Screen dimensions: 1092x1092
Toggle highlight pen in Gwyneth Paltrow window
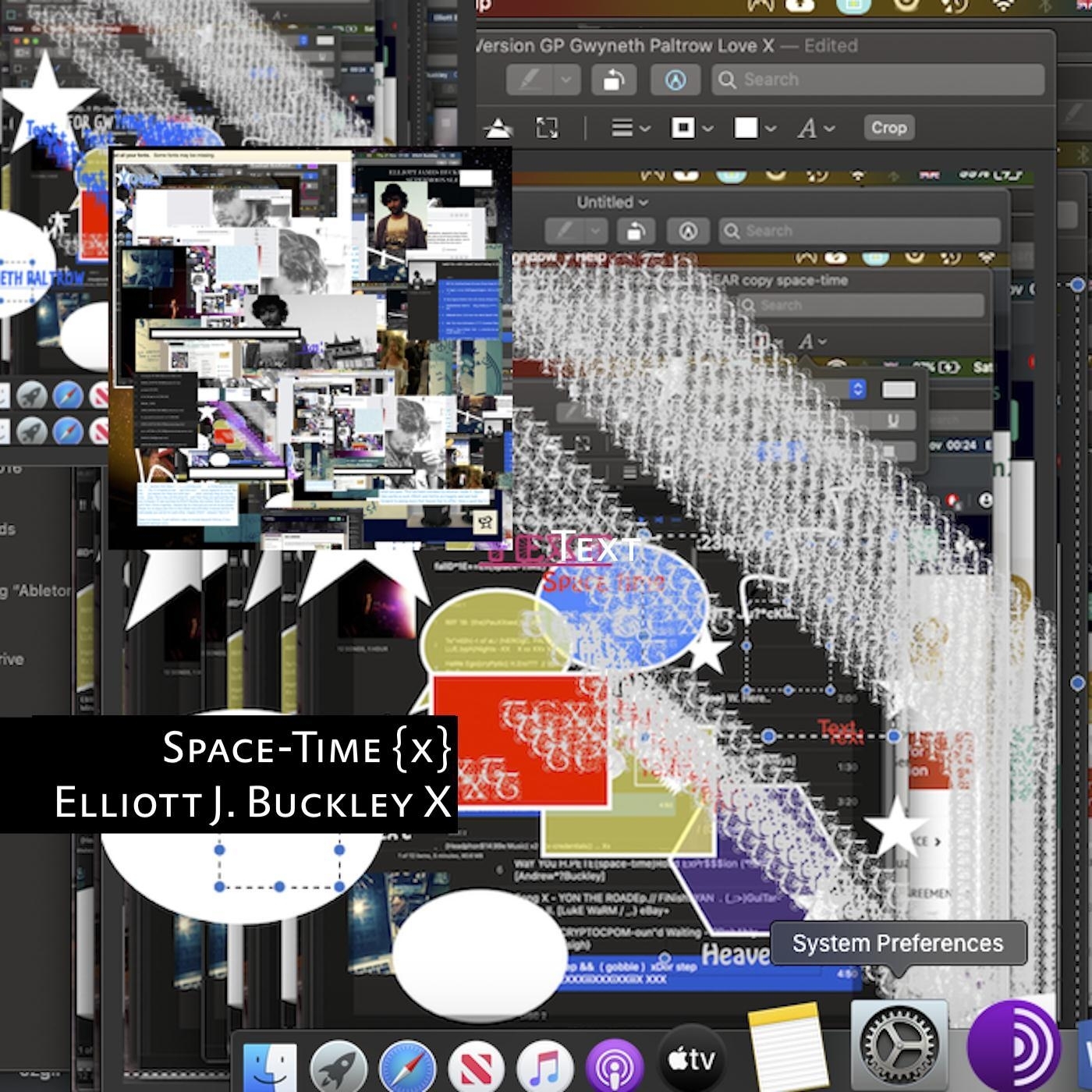530,80
